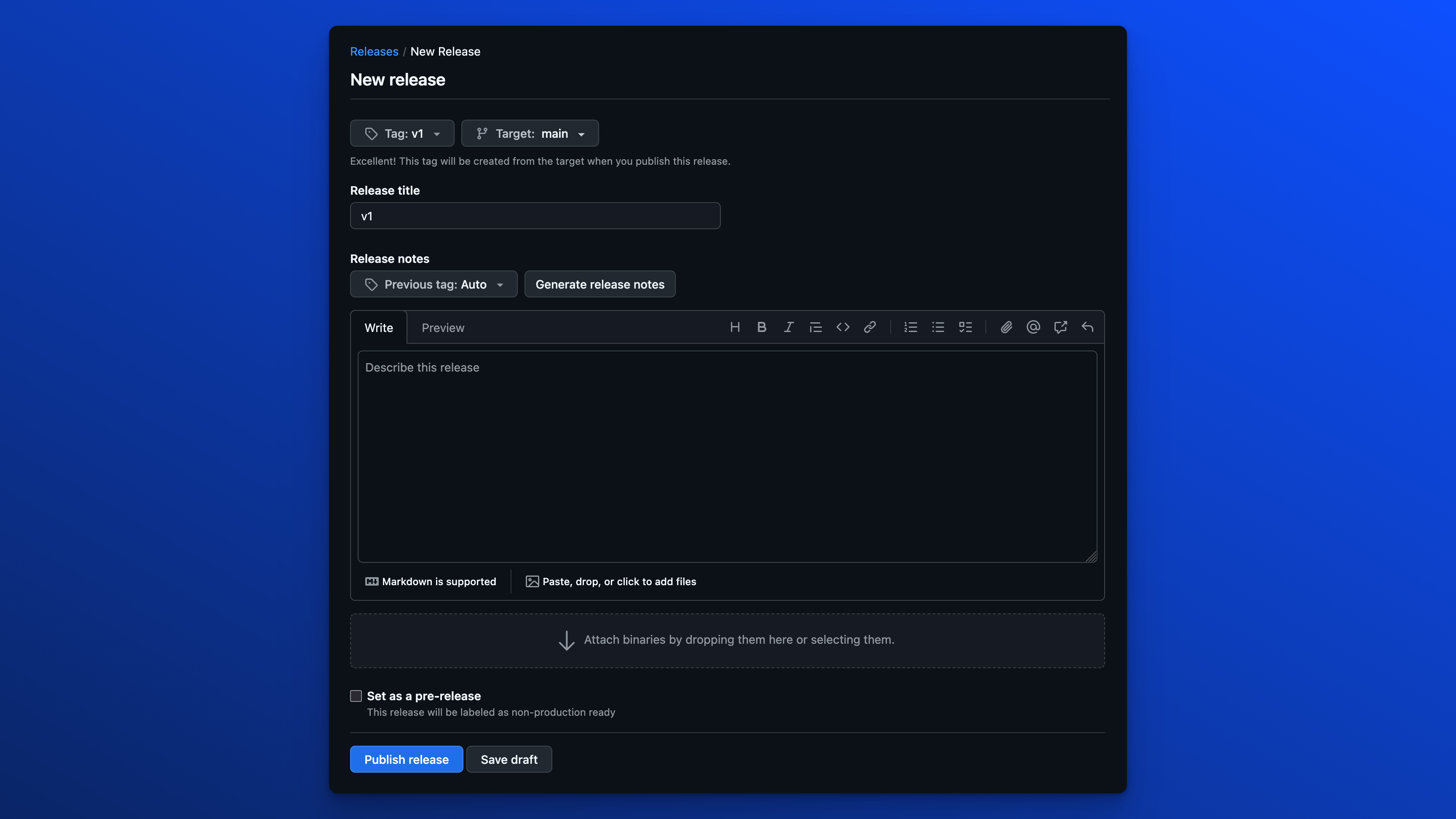
Task: Open the Previous tag: Auto dropdown
Action: tap(434, 284)
